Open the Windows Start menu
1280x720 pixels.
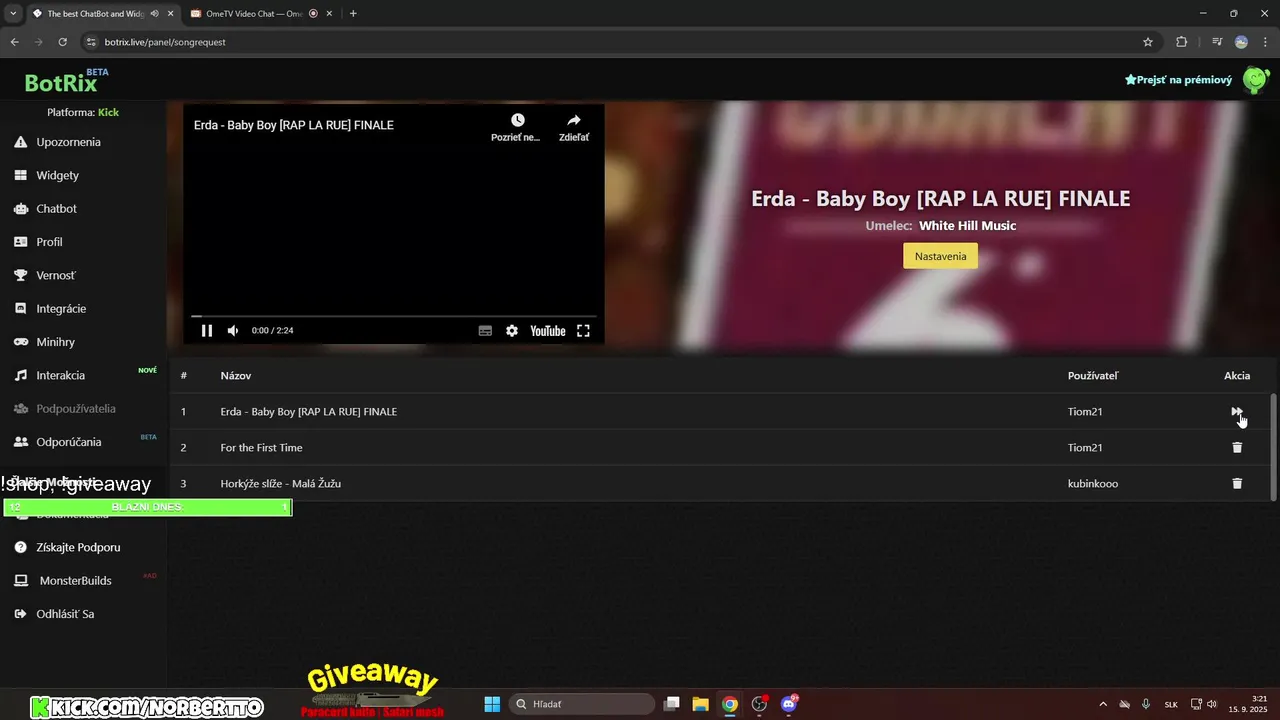point(492,704)
